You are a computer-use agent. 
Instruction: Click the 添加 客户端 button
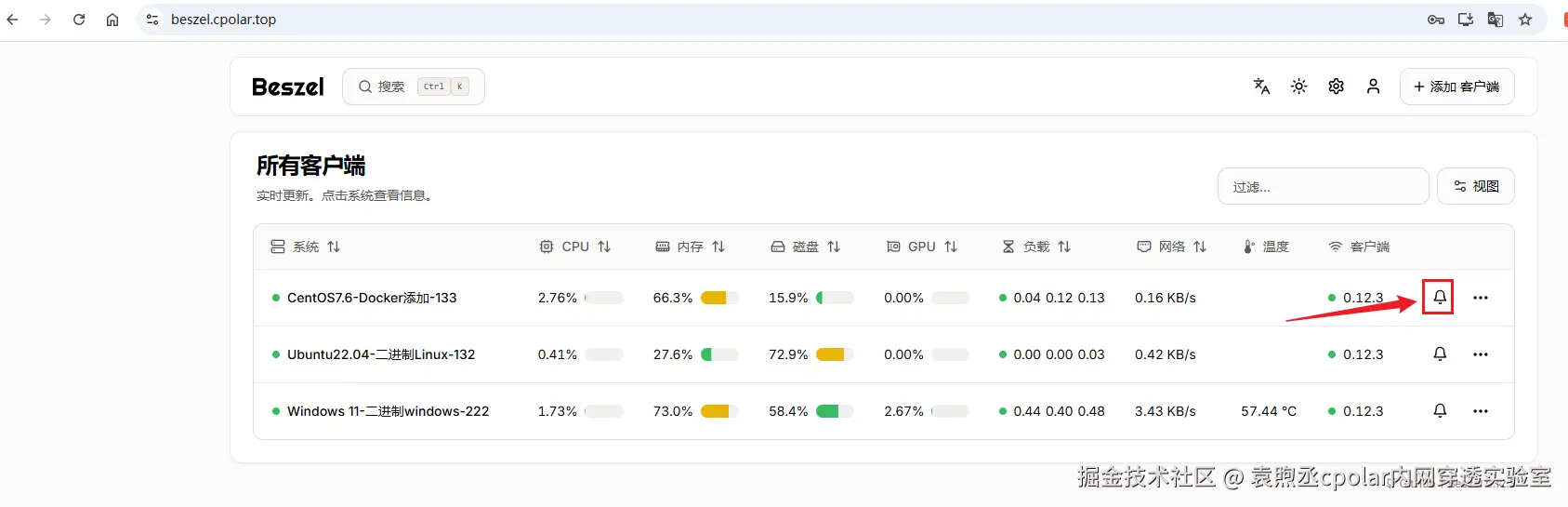(x=1456, y=87)
